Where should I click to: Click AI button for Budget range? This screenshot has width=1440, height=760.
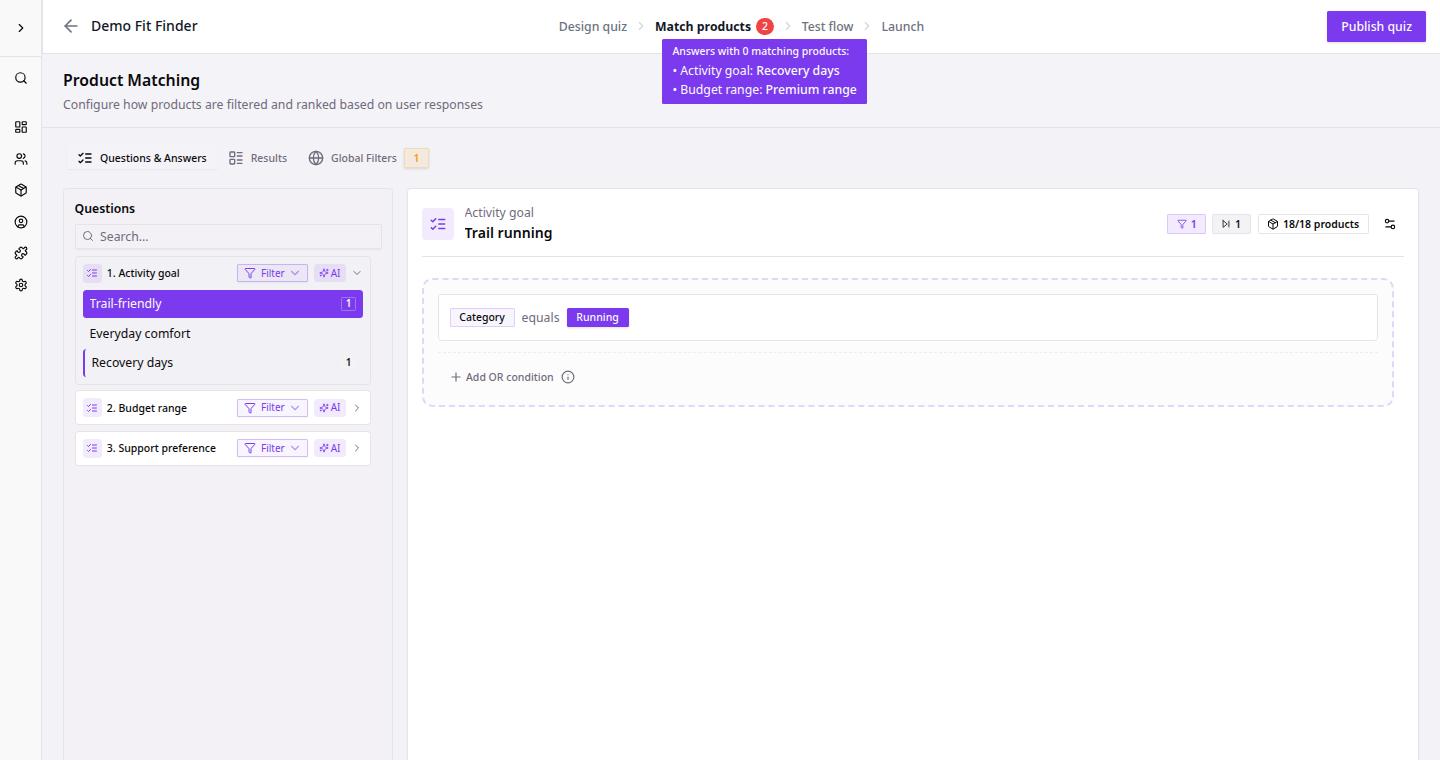[x=330, y=407]
